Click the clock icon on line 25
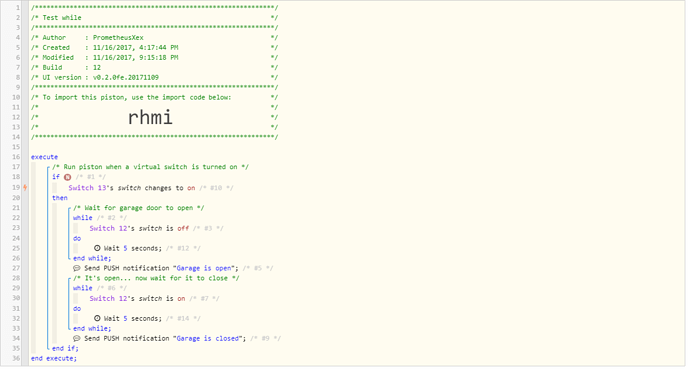This screenshot has height=371, width=690. tap(97, 248)
